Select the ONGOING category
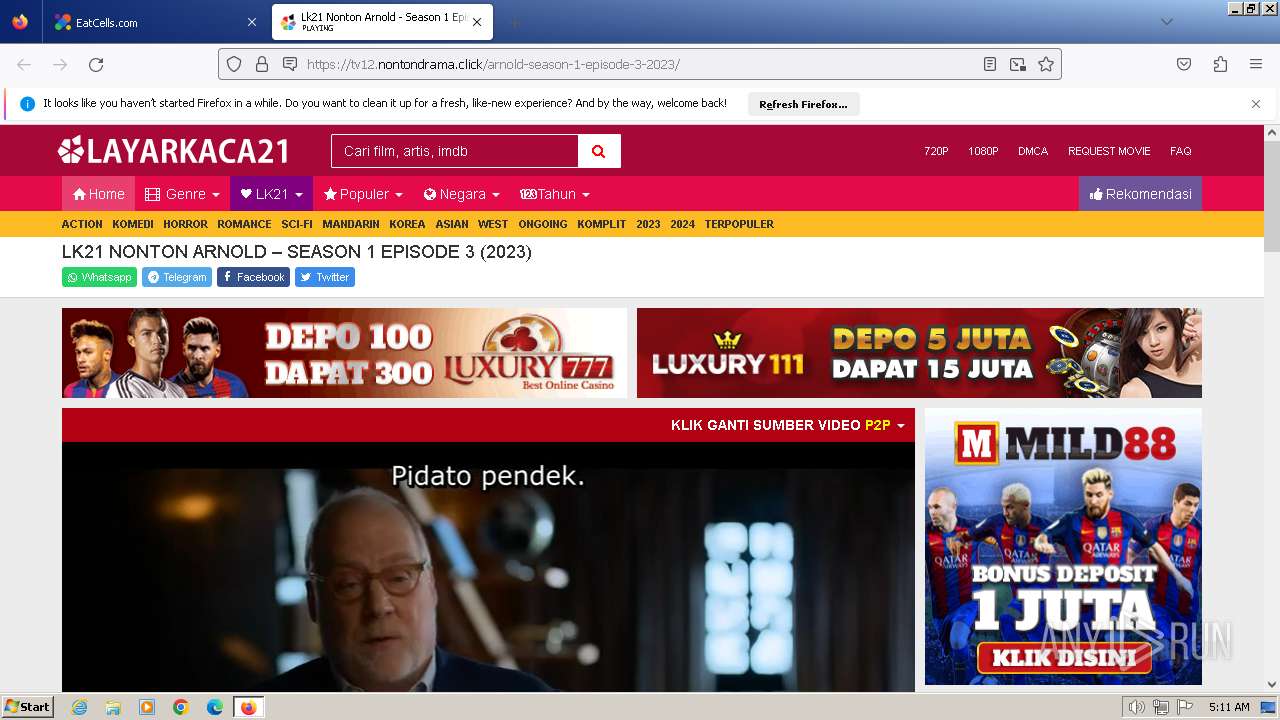Viewport: 1280px width, 720px height. [x=543, y=224]
